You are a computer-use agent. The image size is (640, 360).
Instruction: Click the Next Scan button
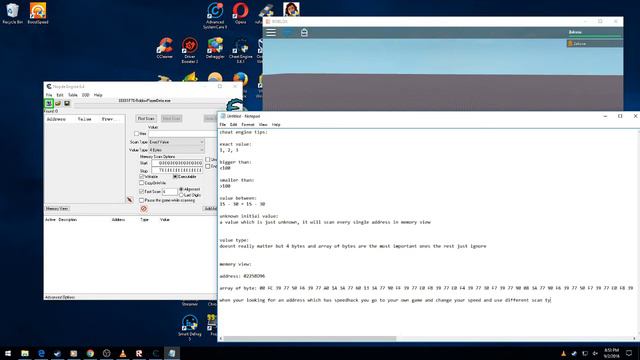pos(171,118)
